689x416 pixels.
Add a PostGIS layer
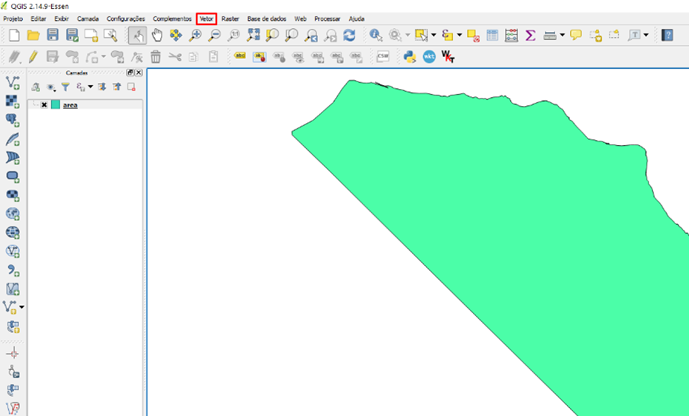(x=13, y=120)
